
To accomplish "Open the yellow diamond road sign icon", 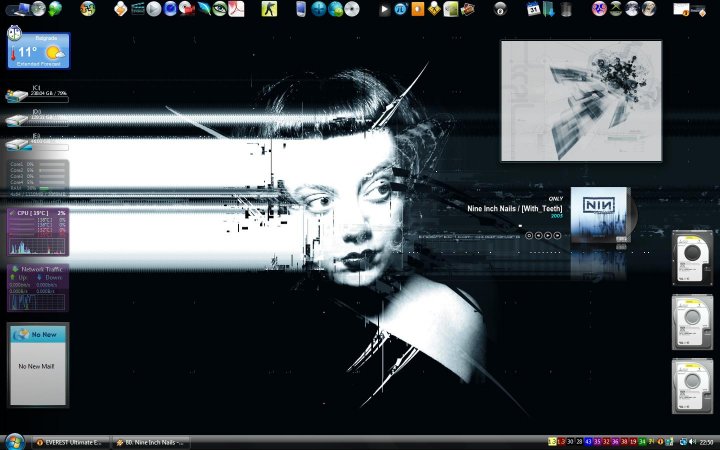I will click(x=434, y=9).
